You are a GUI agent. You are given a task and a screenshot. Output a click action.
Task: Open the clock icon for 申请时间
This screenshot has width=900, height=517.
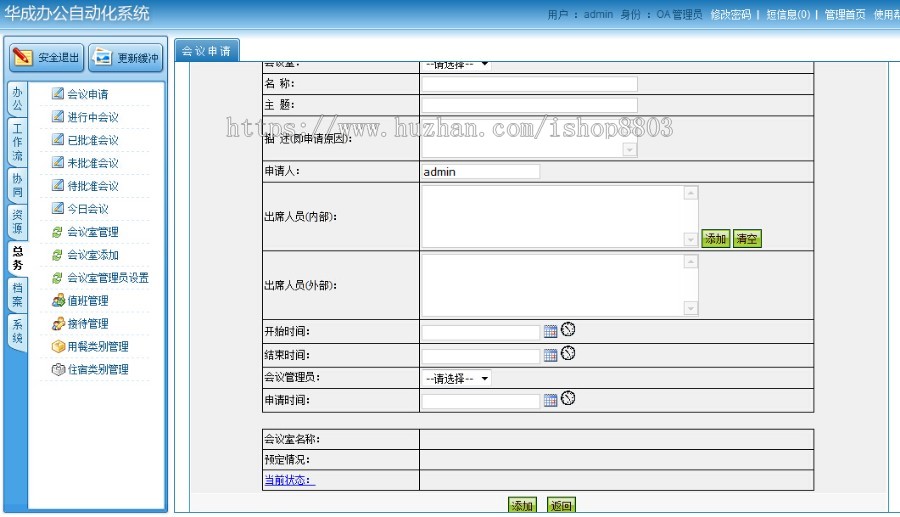click(x=568, y=398)
